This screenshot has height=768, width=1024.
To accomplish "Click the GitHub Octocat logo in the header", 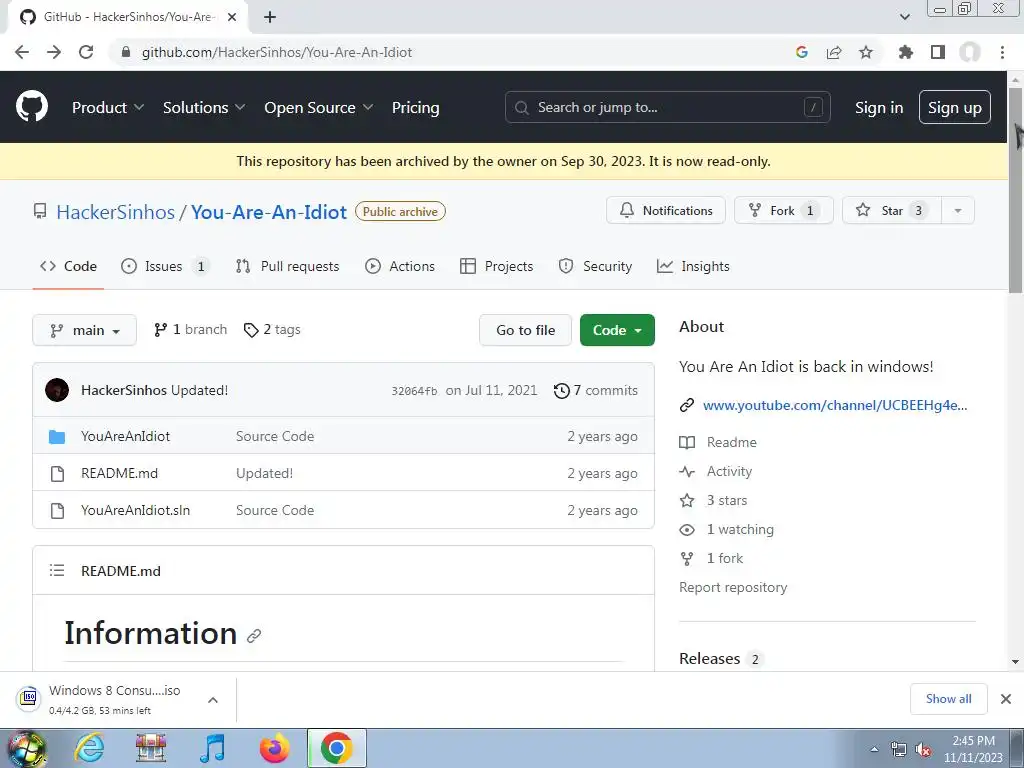I will click(x=31, y=107).
